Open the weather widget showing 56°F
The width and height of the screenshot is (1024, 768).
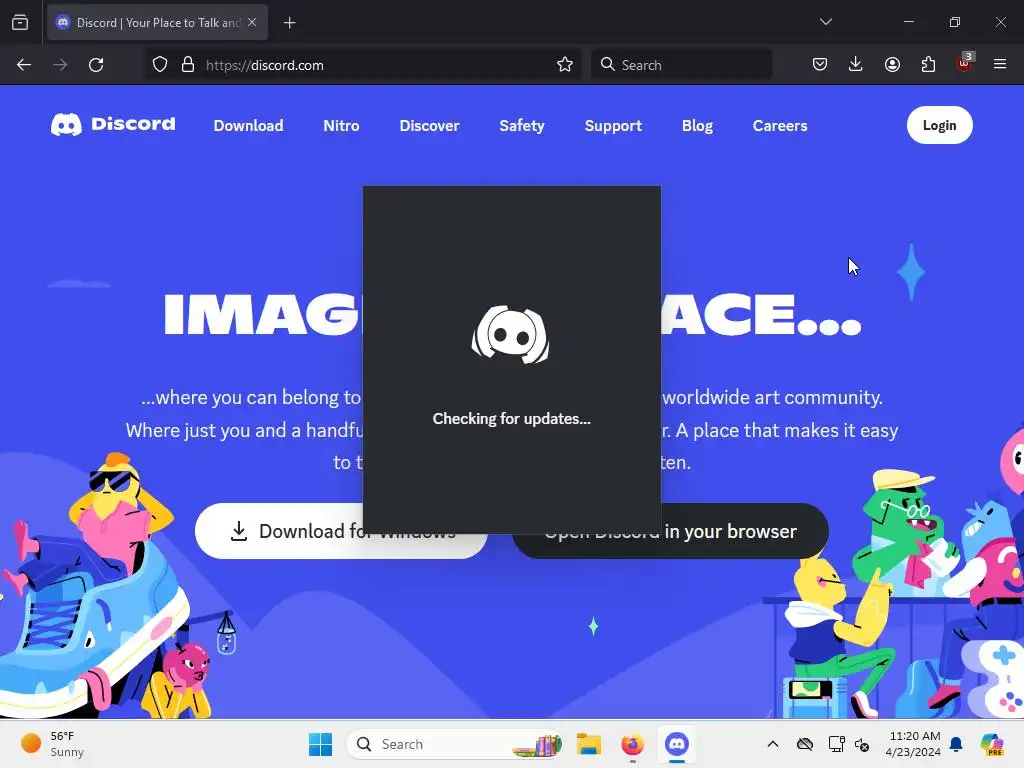coord(52,744)
